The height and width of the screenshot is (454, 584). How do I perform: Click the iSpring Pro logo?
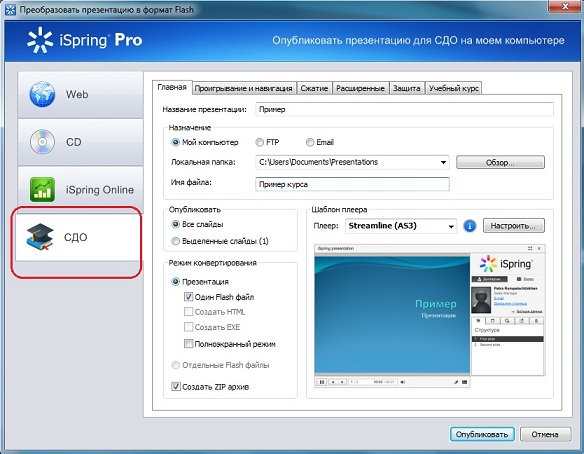[85, 40]
